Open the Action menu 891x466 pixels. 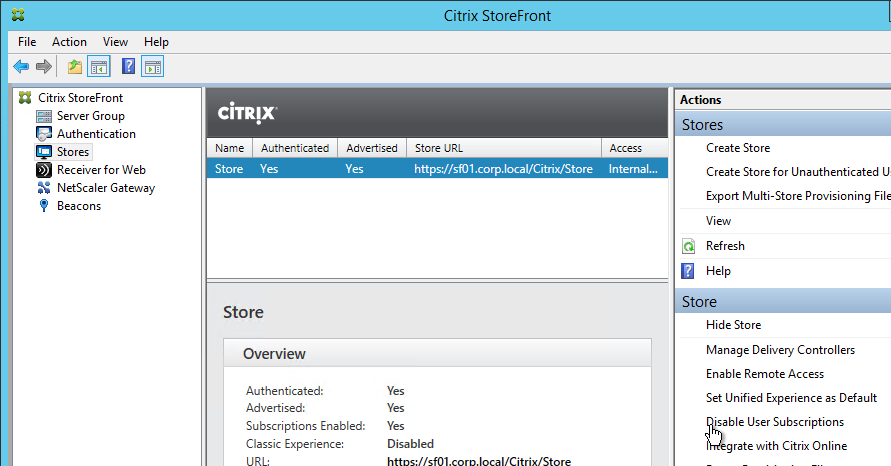[69, 42]
